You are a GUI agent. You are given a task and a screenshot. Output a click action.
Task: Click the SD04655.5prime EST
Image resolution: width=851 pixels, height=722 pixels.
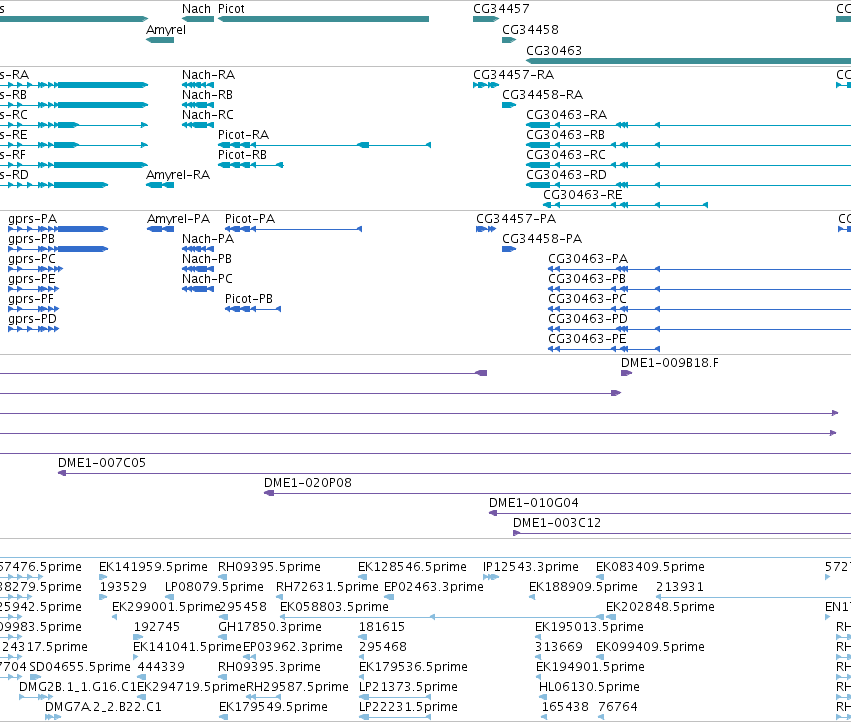(x=35, y=677)
